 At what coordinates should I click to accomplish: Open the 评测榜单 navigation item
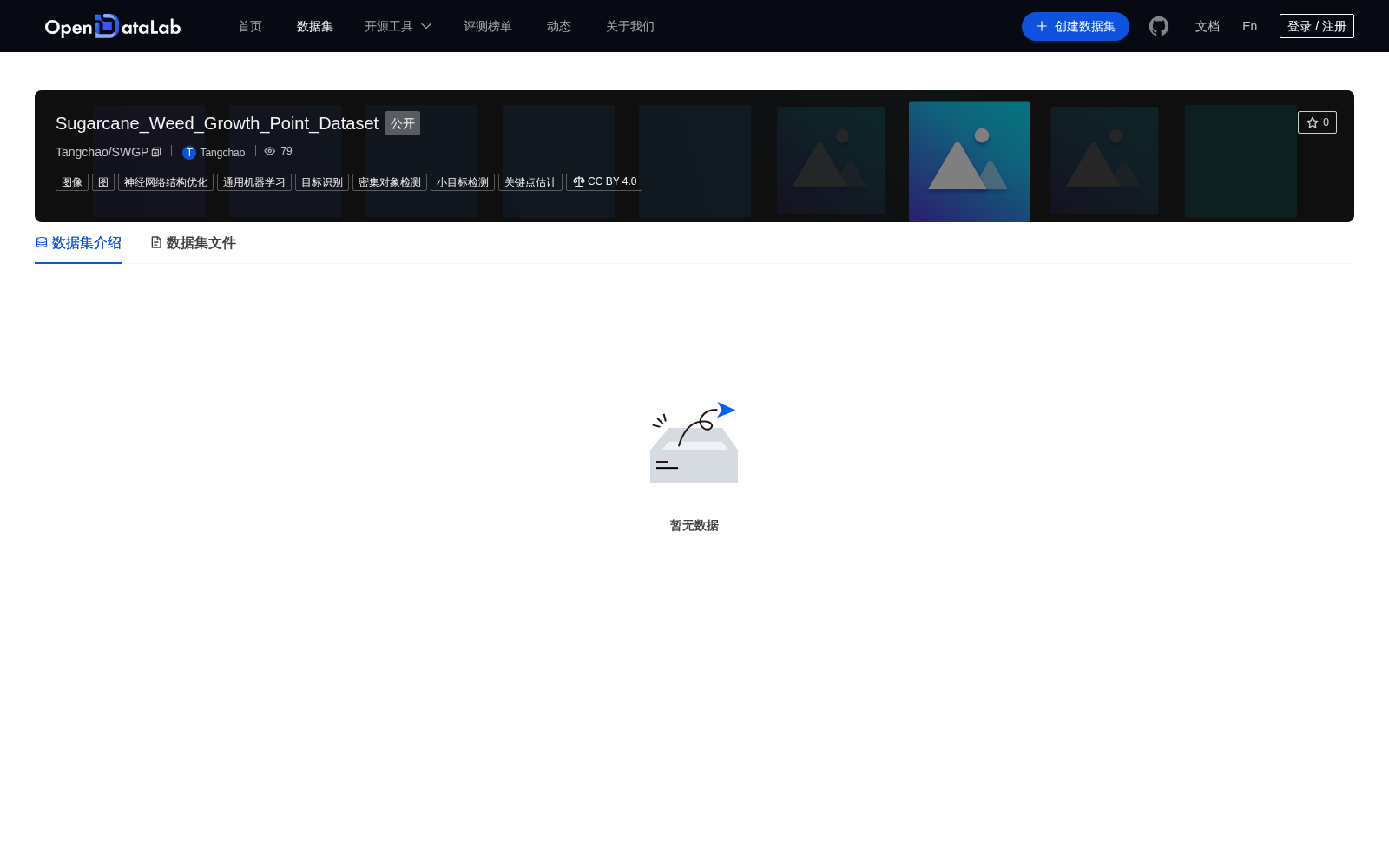[488, 26]
